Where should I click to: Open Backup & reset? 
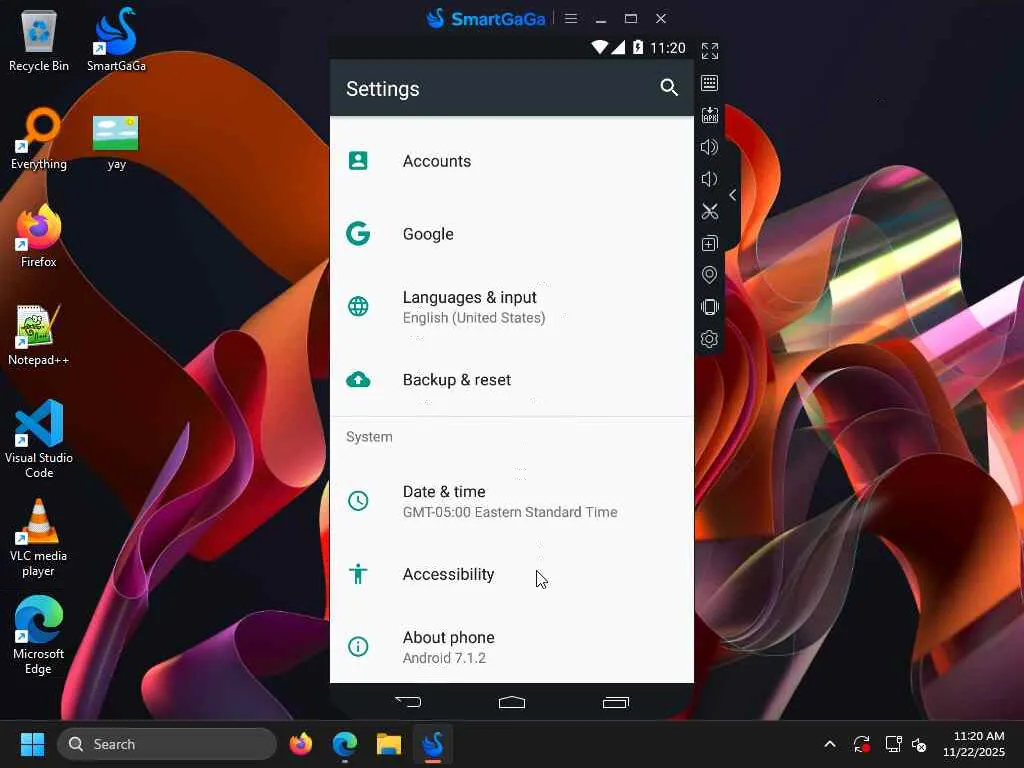[511, 379]
